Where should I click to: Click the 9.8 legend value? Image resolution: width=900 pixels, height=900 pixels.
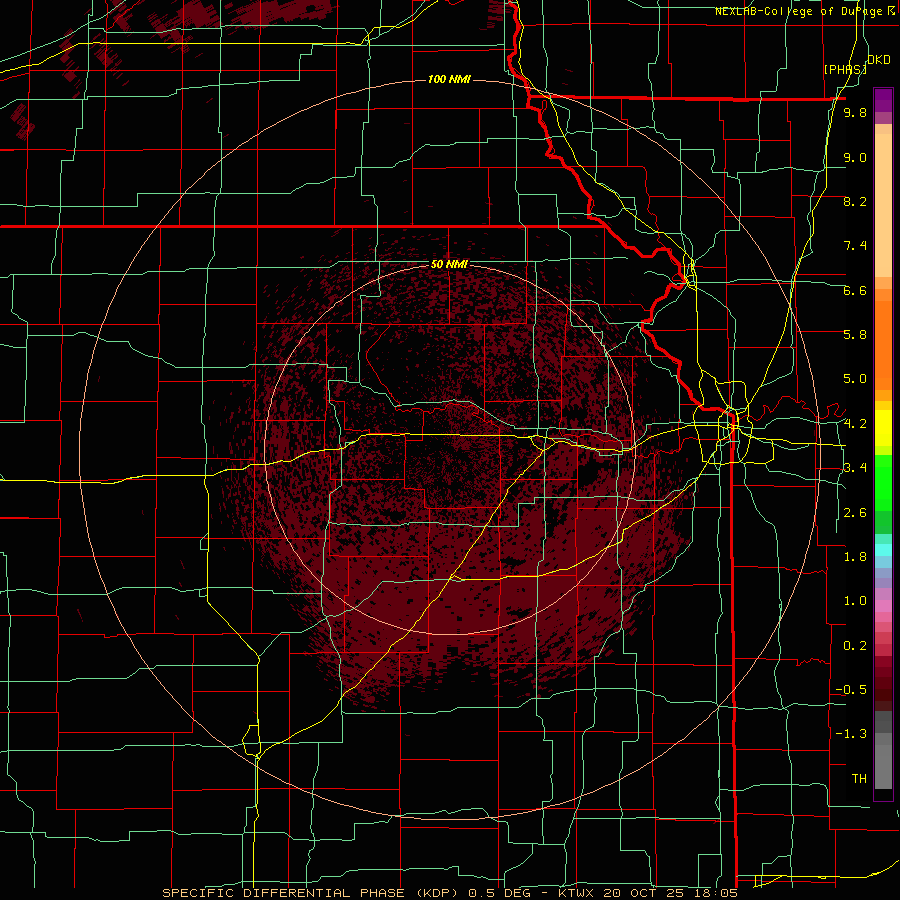[855, 112]
